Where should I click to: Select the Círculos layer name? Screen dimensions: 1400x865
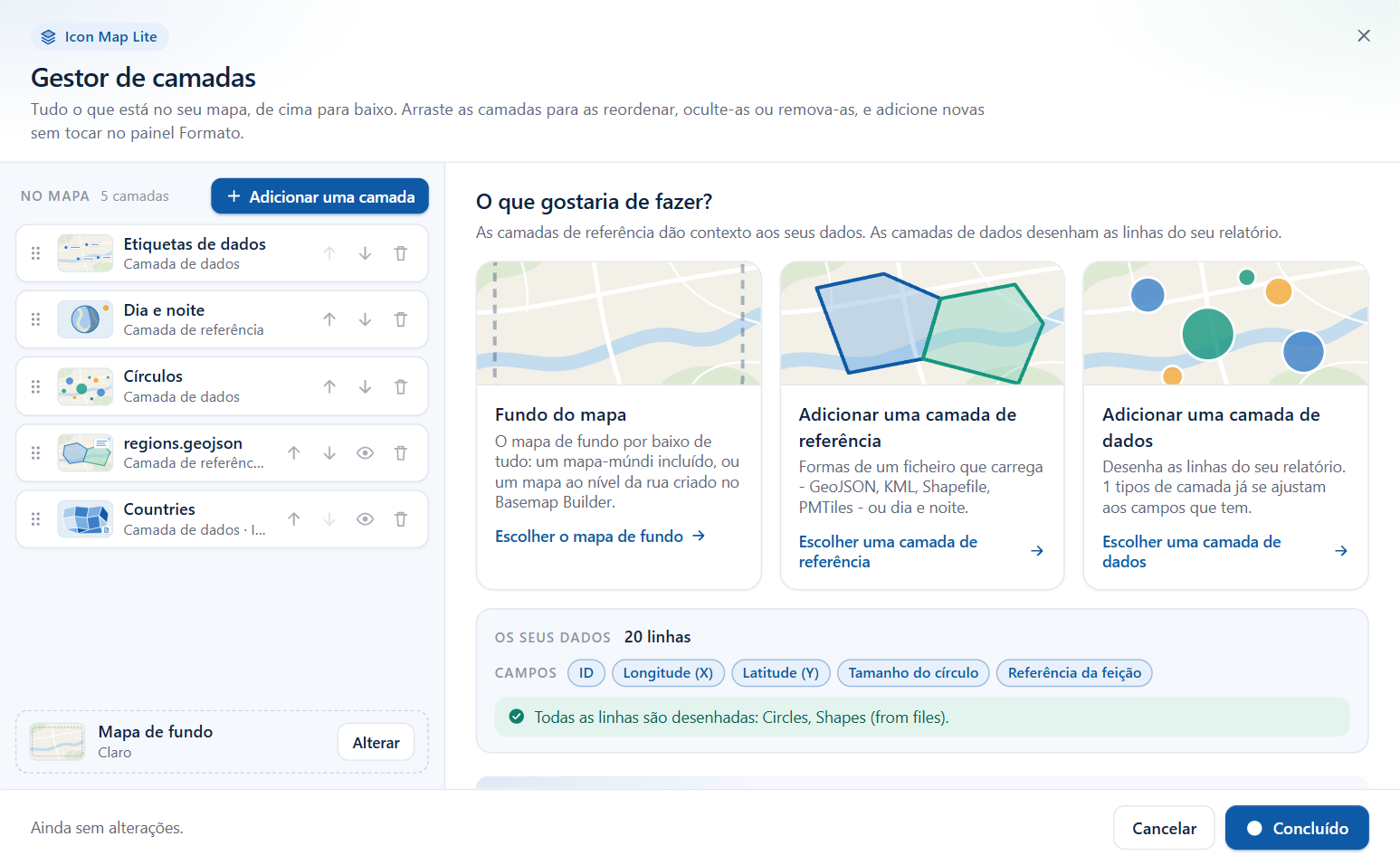[x=153, y=376]
